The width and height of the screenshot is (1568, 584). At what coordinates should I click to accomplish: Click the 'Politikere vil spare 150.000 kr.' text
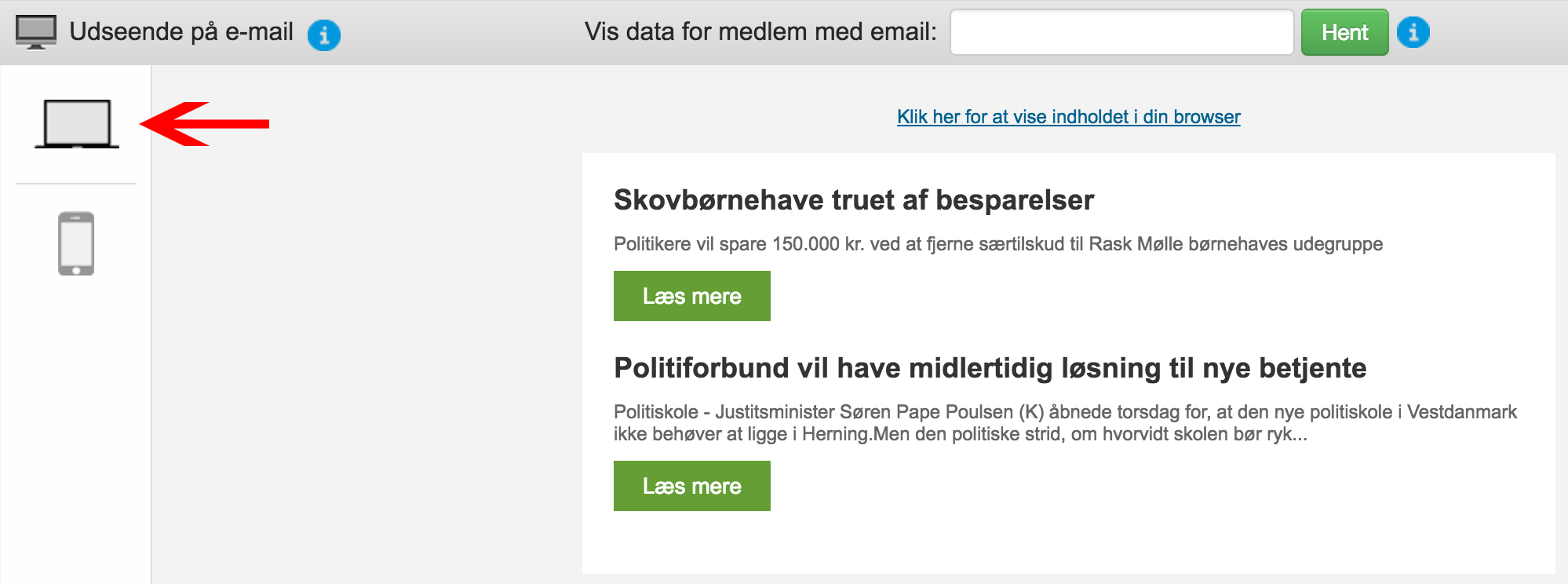click(x=998, y=244)
